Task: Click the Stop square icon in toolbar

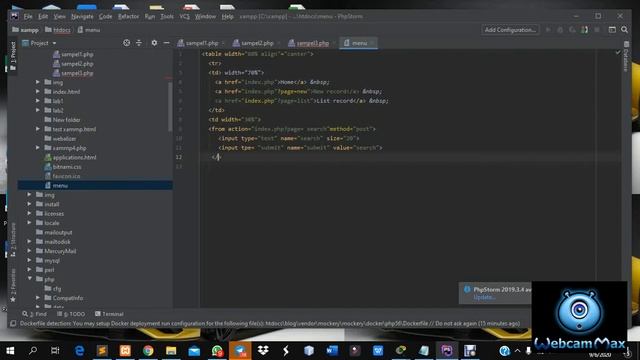Action: click(x=597, y=30)
